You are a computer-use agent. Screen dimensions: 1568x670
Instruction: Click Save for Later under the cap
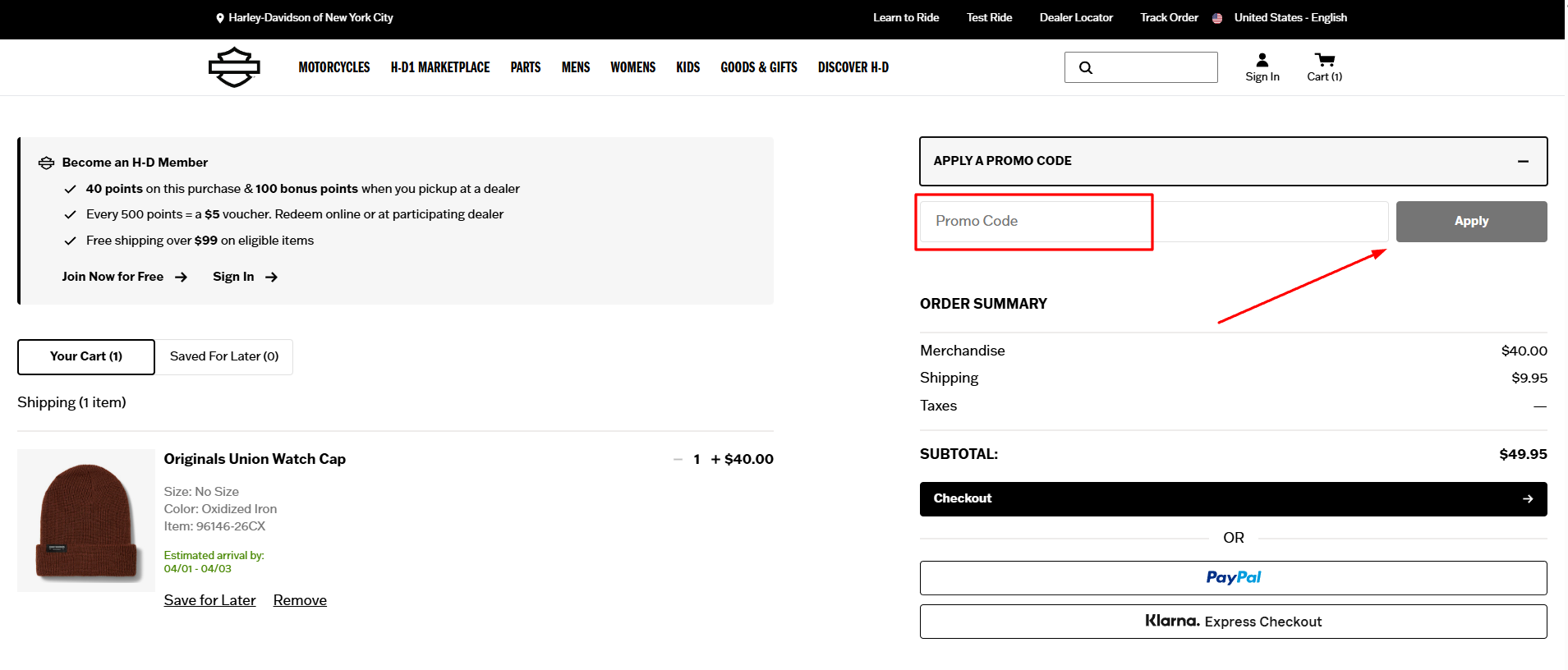tap(209, 600)
